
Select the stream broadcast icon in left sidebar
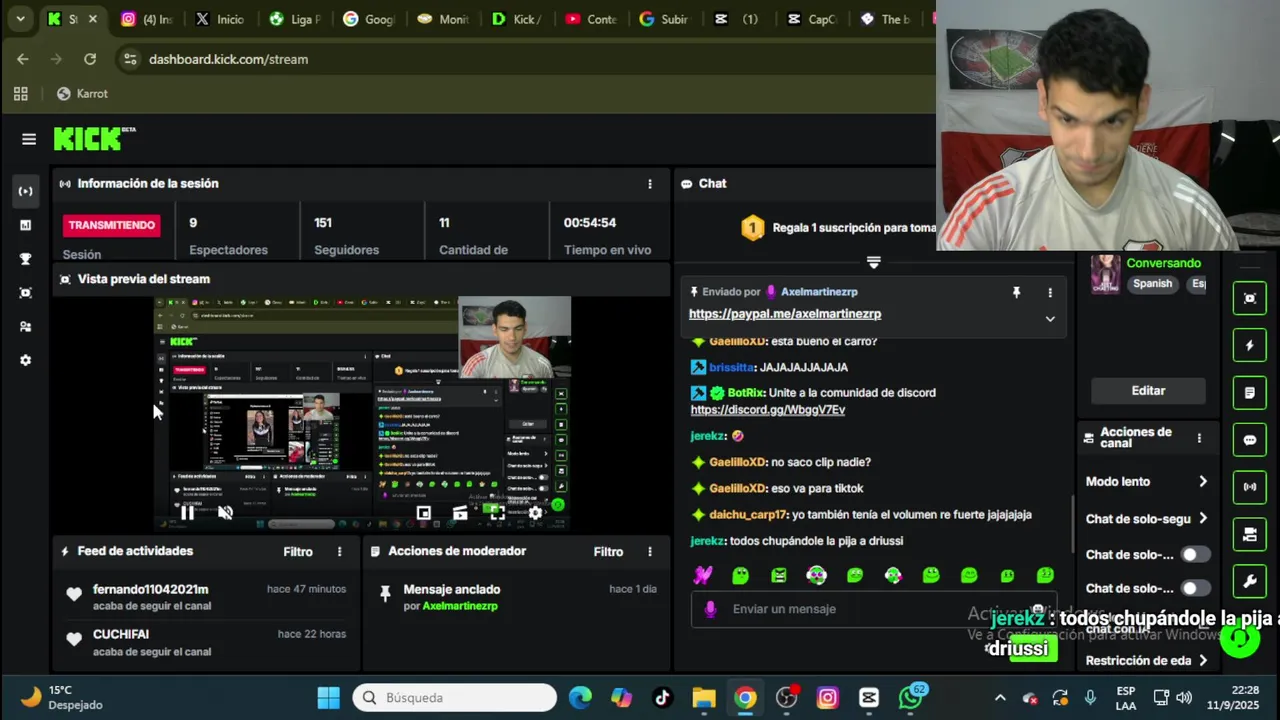click(x=26, y=191)
